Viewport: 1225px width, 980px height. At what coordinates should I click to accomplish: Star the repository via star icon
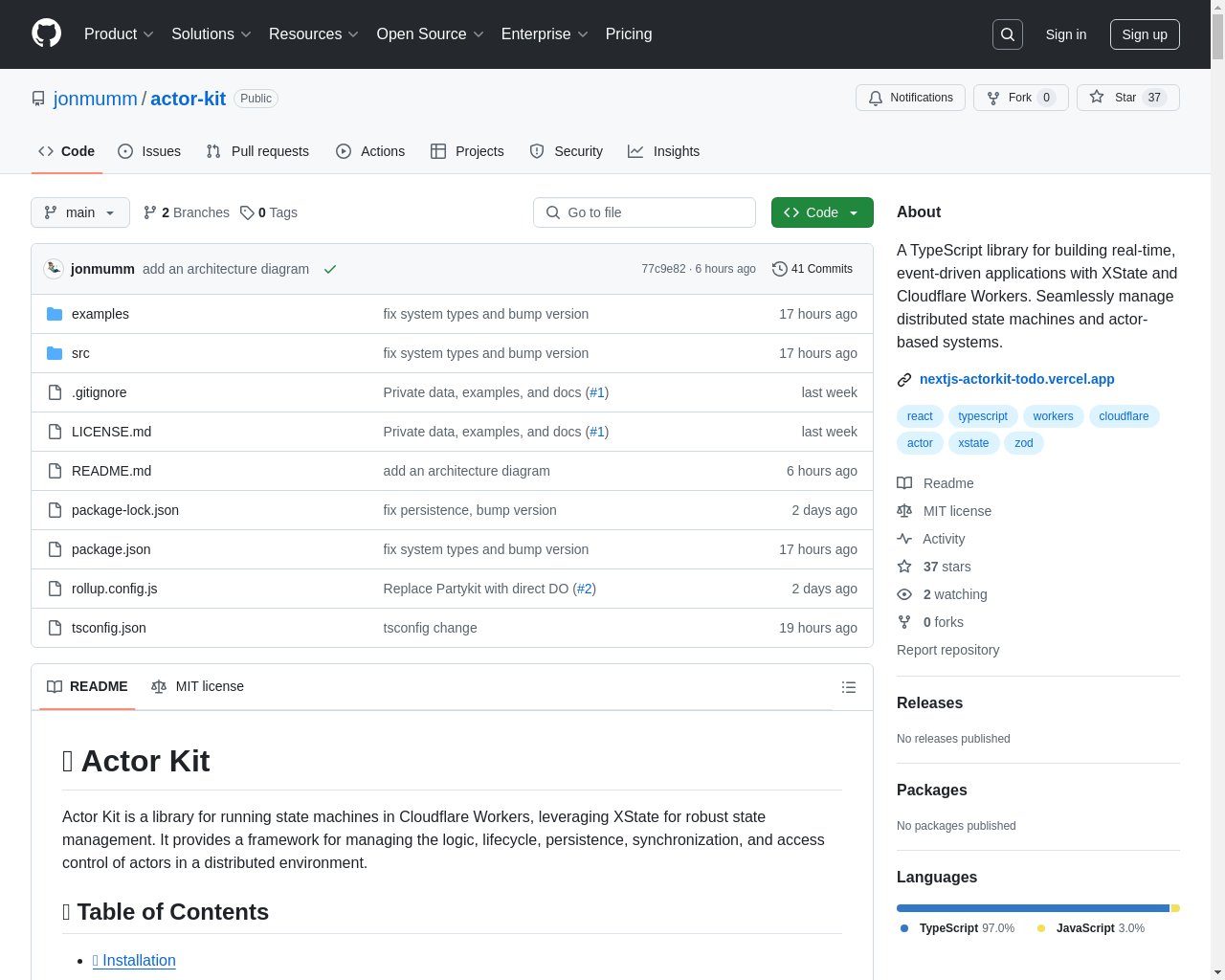[x=1097, y=97]
